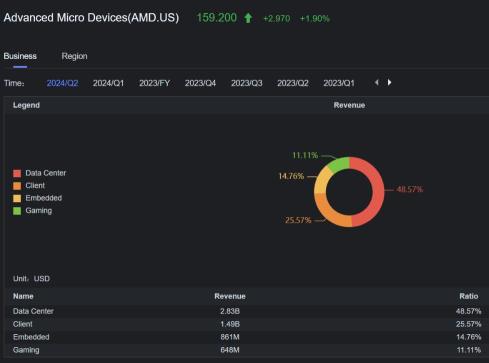Screen dimensions: 489x363
Task: Click the previous time period arrow
Action: pos(377,82)
